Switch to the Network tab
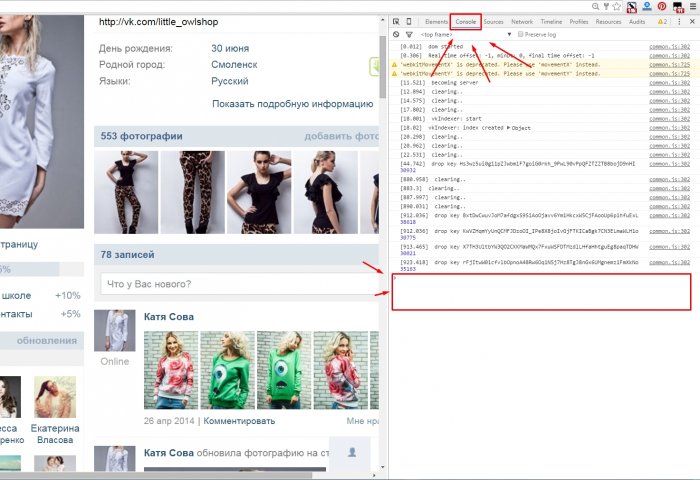 click(522, 21)
